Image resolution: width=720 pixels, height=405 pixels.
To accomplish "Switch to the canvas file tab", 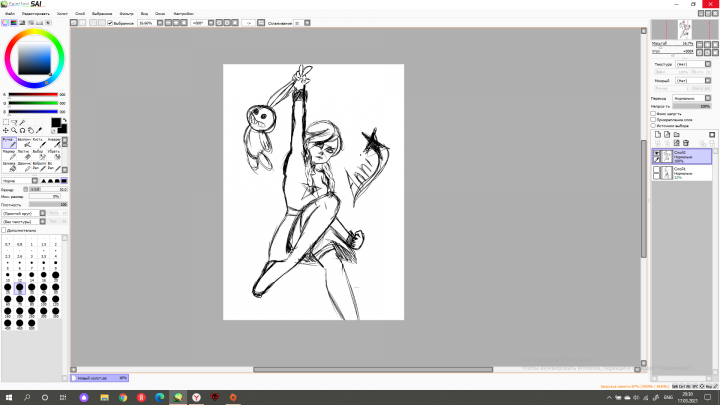I will coord(99,378).
